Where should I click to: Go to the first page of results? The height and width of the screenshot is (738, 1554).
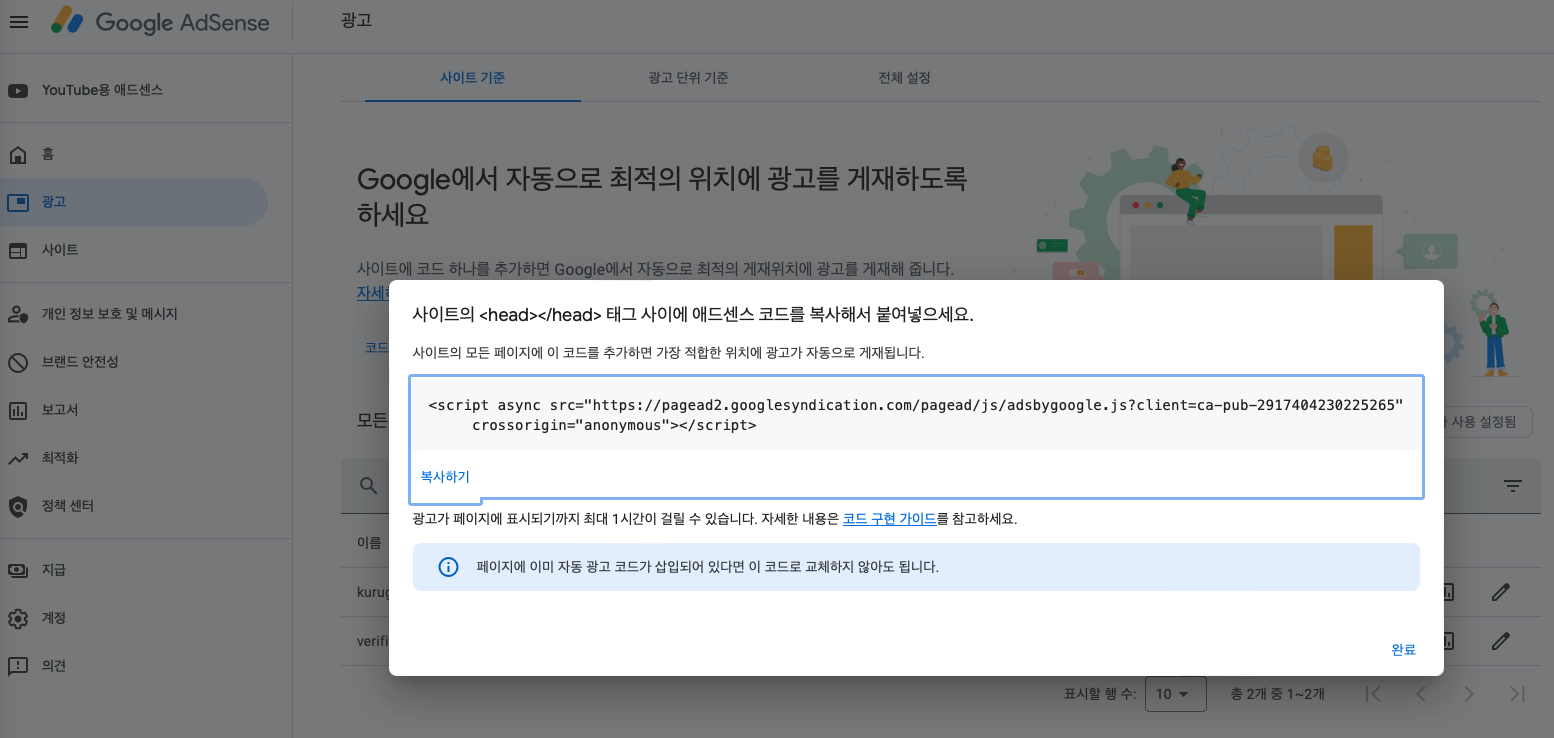click(1373, 694)
